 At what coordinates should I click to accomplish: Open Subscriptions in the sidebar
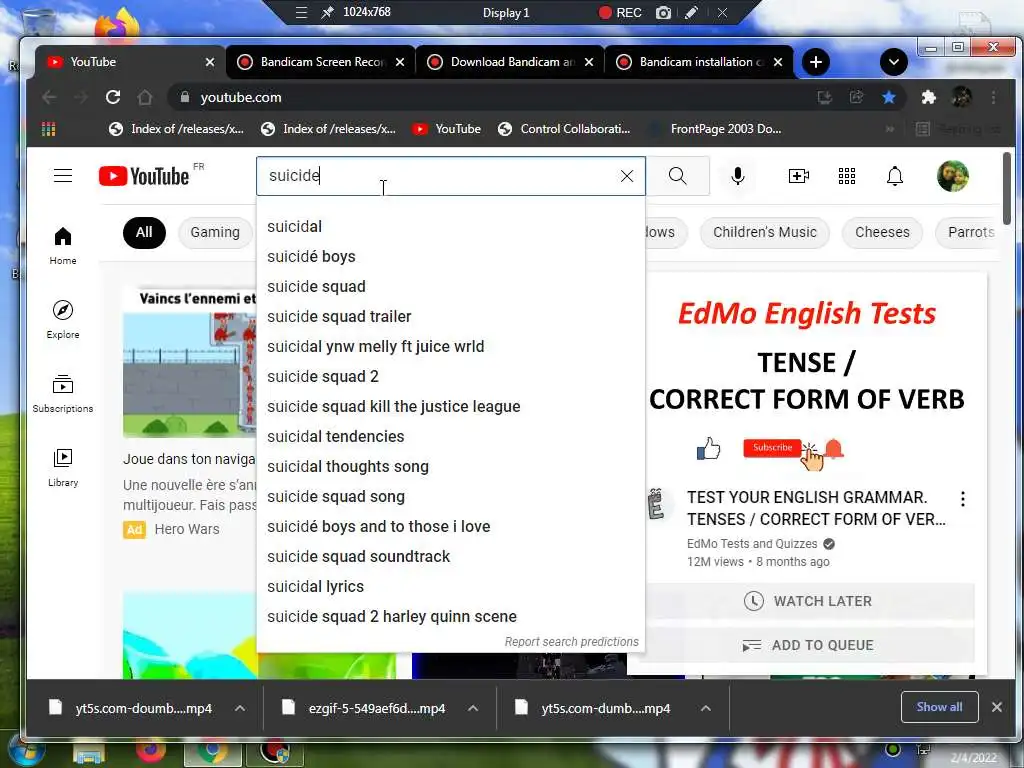point(63,394)
